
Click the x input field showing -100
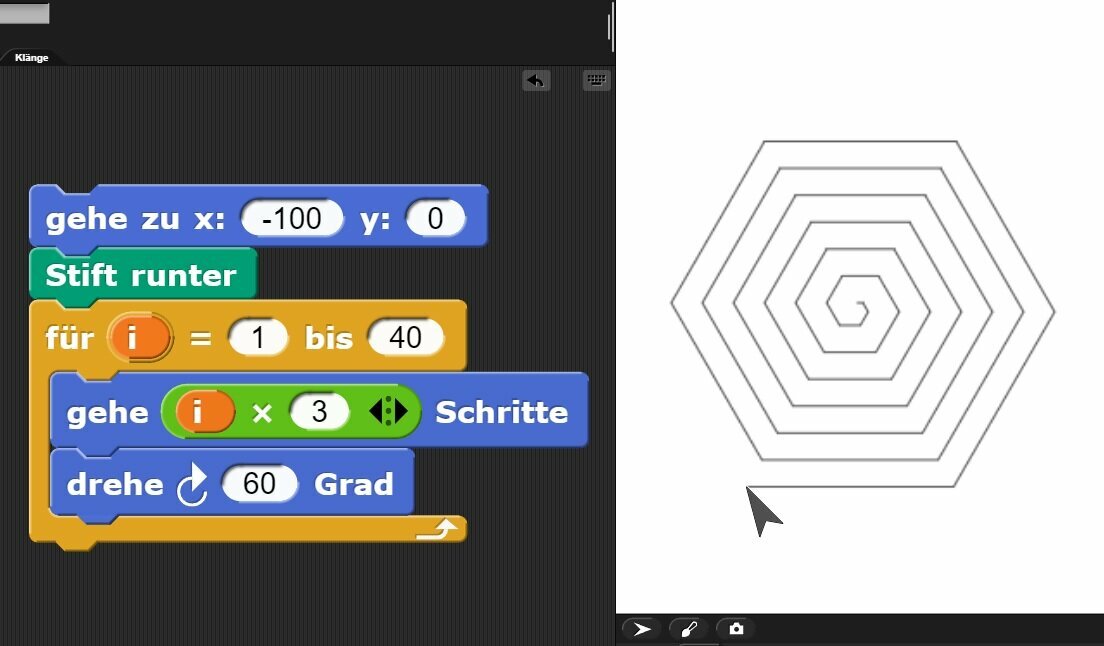pos(292,219)
